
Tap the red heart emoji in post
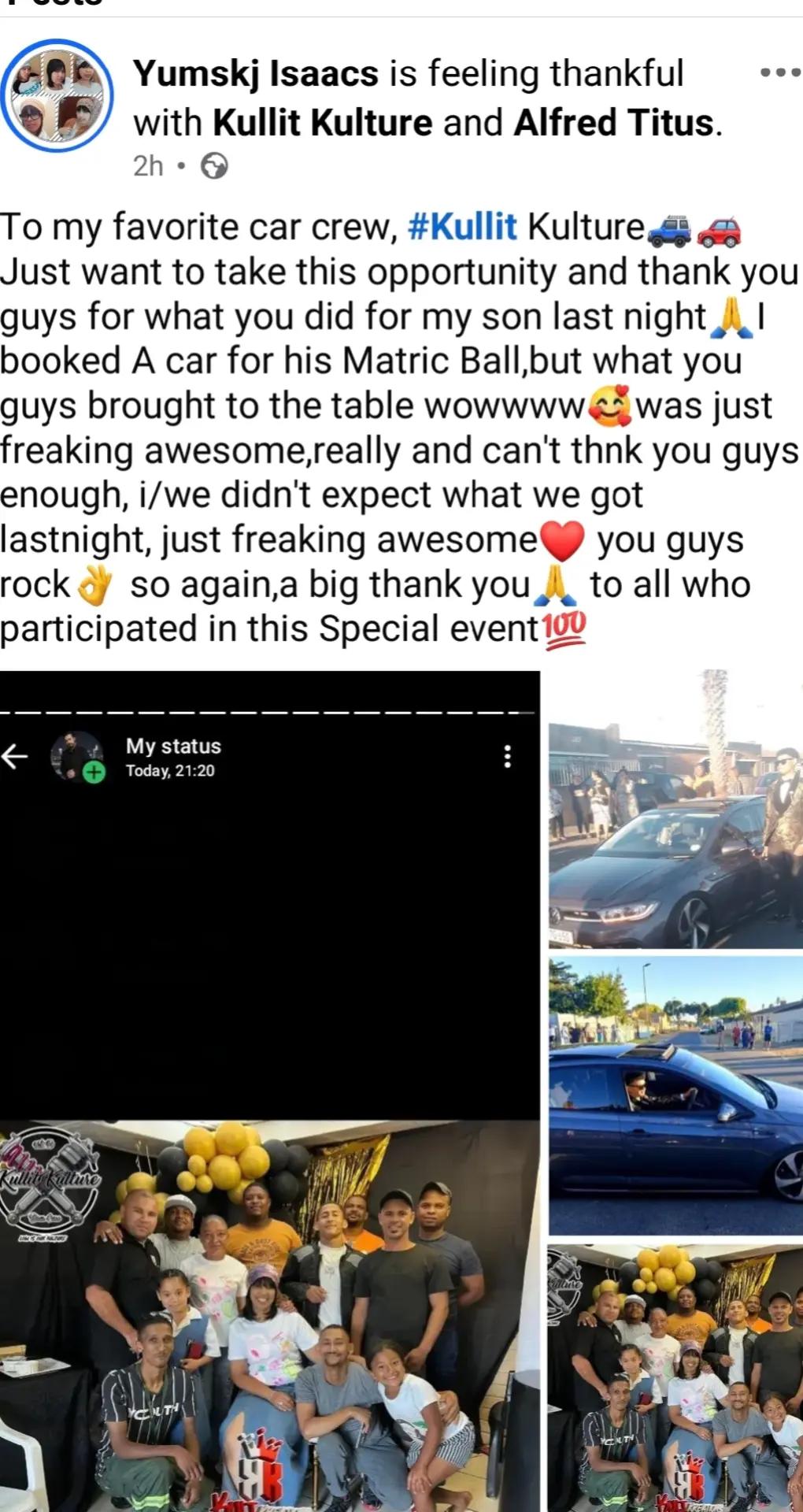(563, 540)
